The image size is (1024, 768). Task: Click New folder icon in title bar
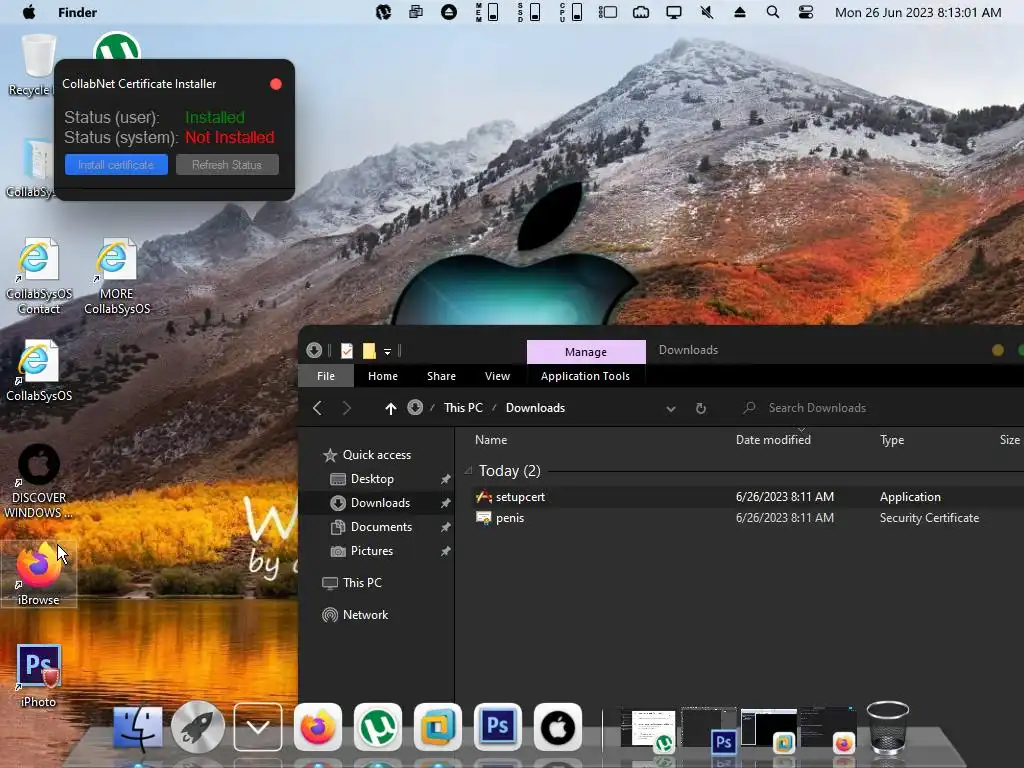point(369,351)
